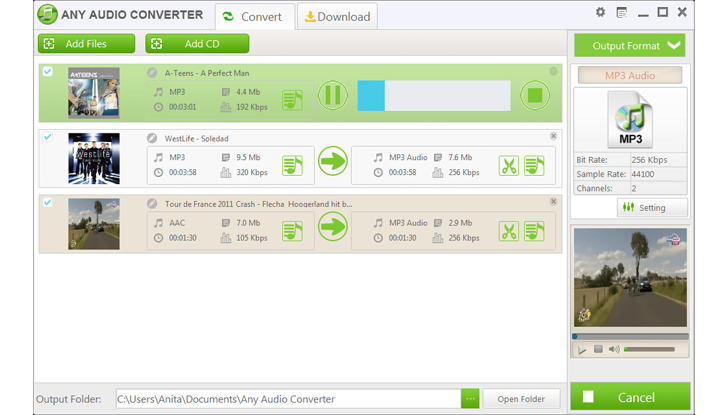Stop conversion of A-Teens - A Perfect Man
The image size is (728, 415).
[535, 96]
